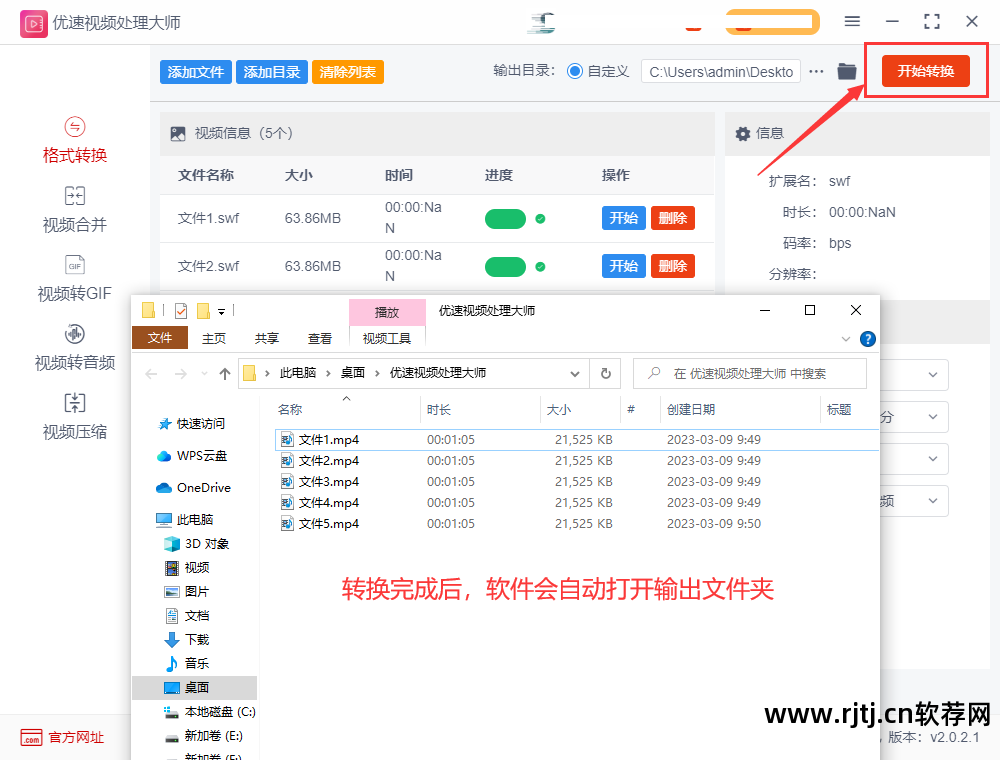Viewport: 1000px width, 760px height.
Task: Expand the 此电脑 breadcrumb chevron
Action: pyautogui.click(x=328, y=374)
